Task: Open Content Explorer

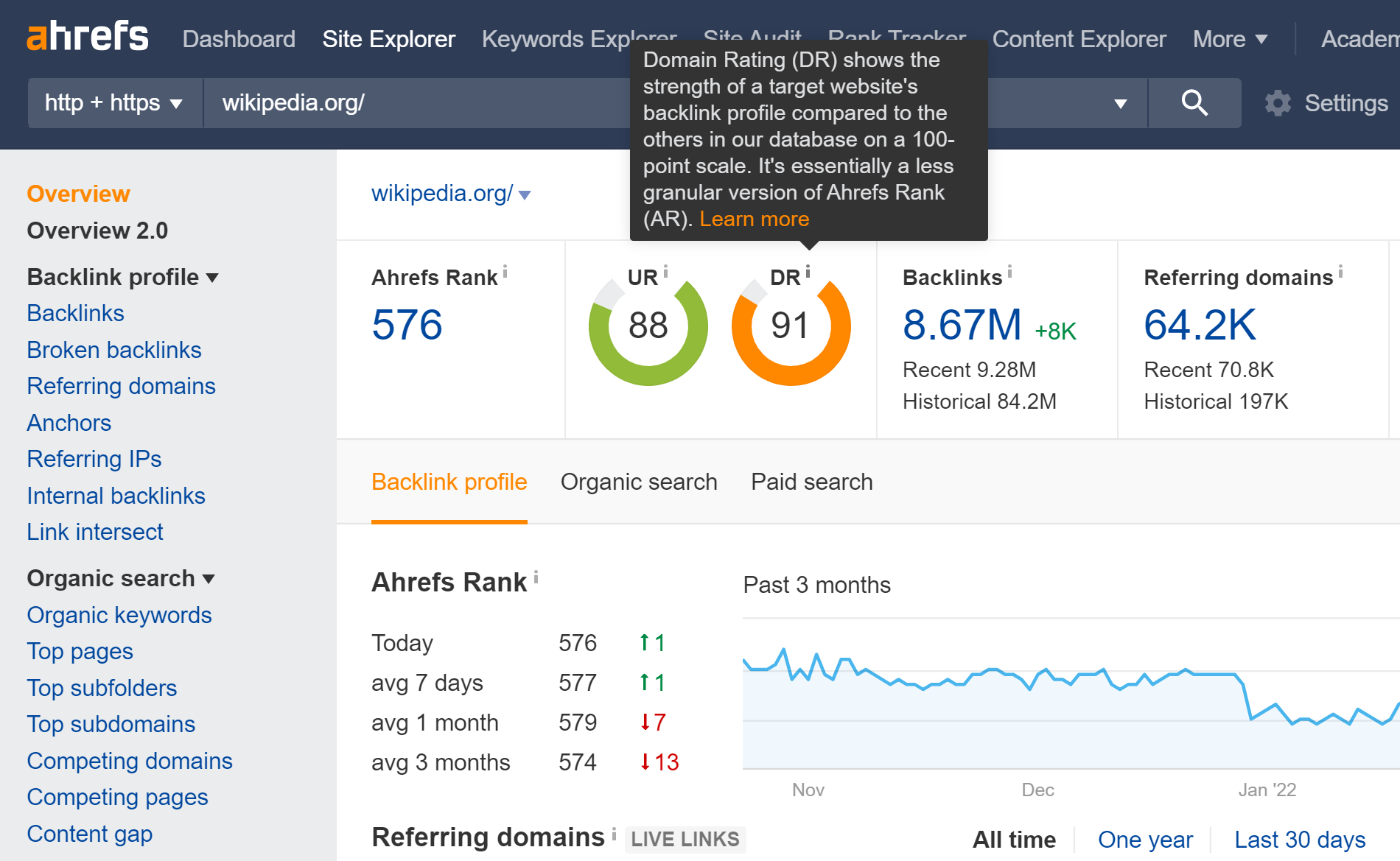Action: 1079,39
